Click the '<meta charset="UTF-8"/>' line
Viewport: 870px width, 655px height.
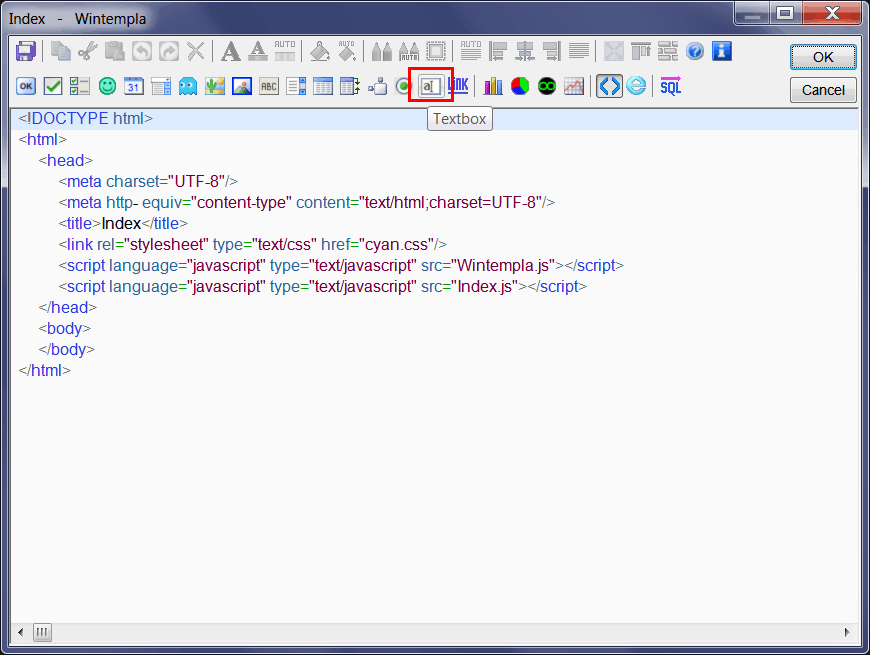(x=148, y=181)
